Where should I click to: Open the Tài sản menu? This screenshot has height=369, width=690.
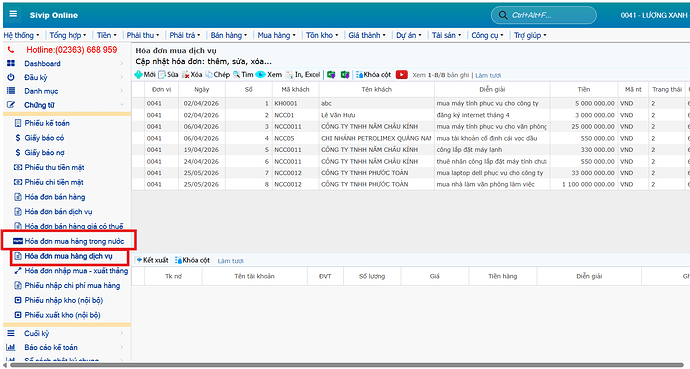point(446,35)
